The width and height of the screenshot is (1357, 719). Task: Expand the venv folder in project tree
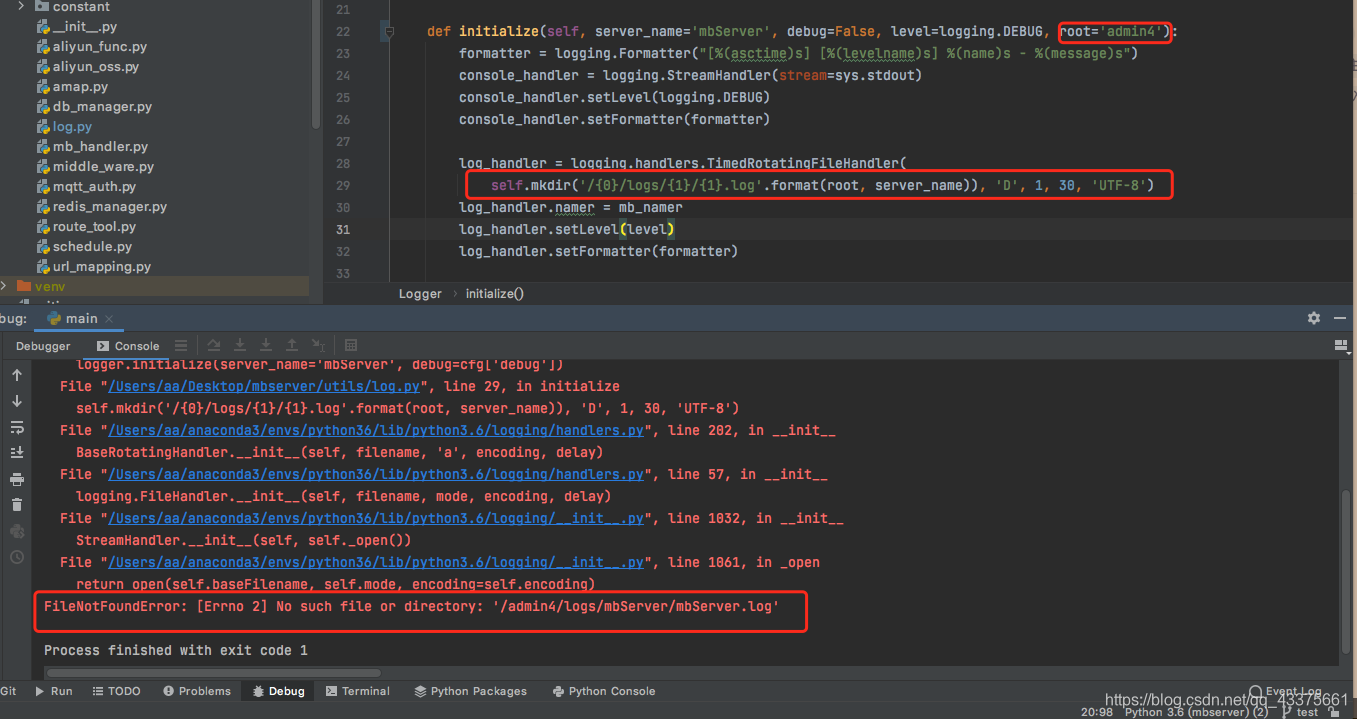pyautogui.click(x=6, y=286)
